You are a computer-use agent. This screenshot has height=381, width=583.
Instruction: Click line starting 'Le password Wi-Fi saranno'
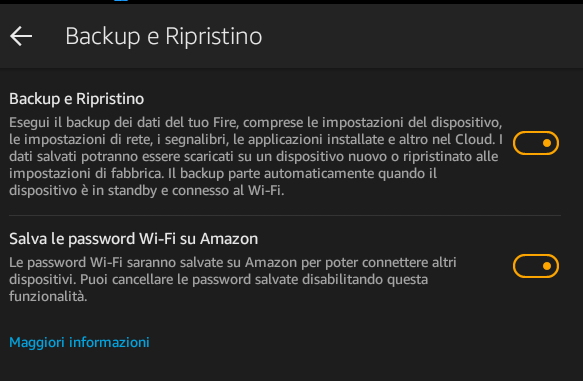pos(233,263)
